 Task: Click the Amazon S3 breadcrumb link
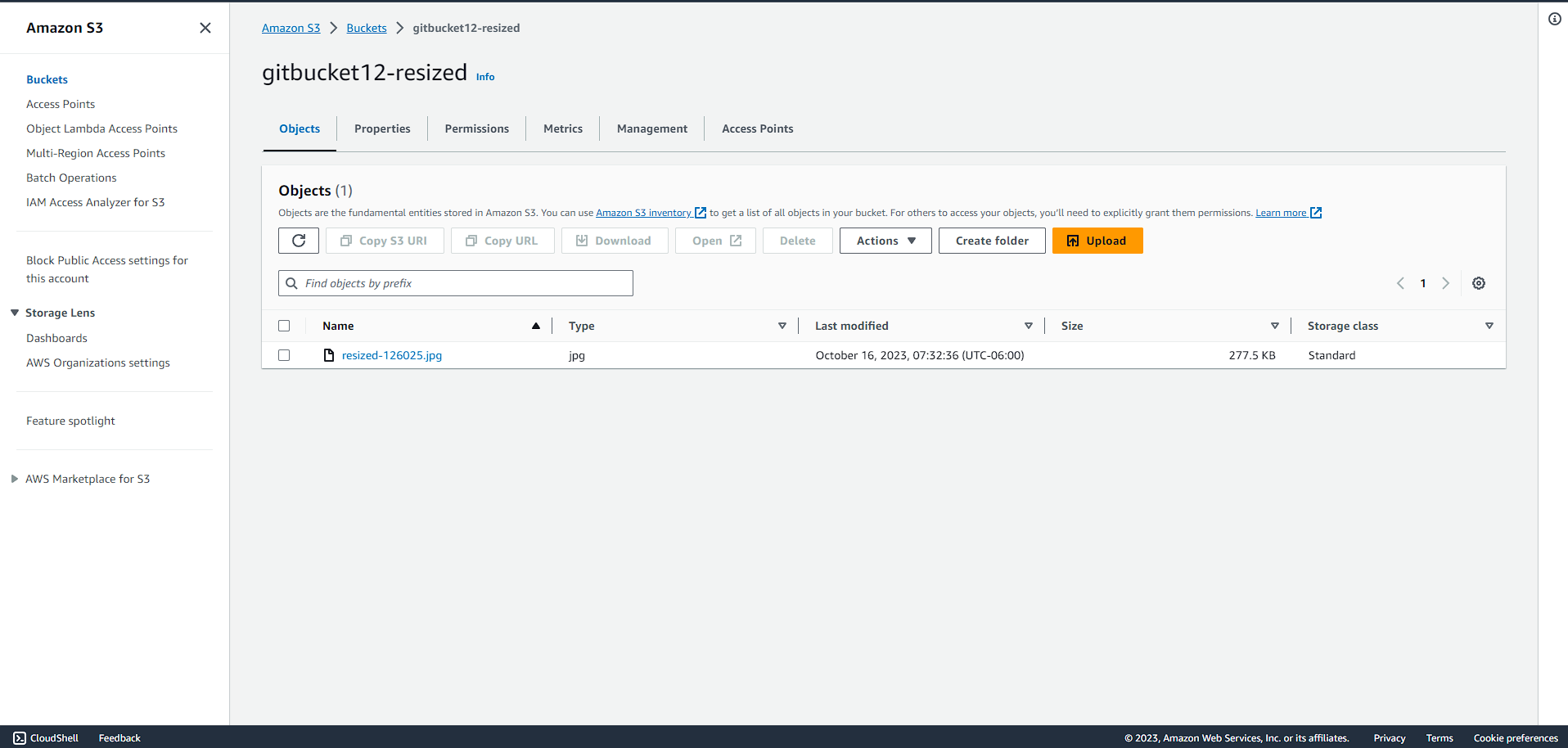(x=291, y=28)
